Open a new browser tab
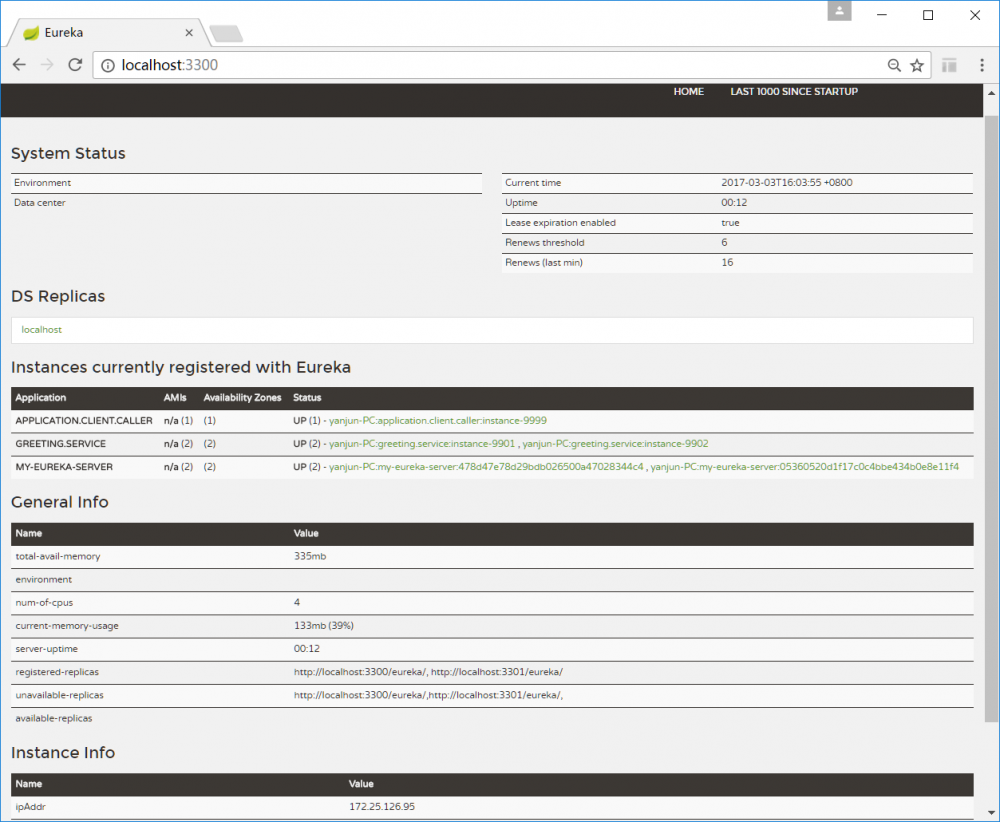 tap(226, 33)
